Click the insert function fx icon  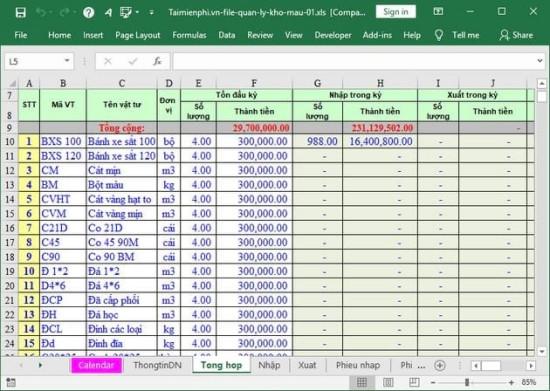(x=157, y=61)
